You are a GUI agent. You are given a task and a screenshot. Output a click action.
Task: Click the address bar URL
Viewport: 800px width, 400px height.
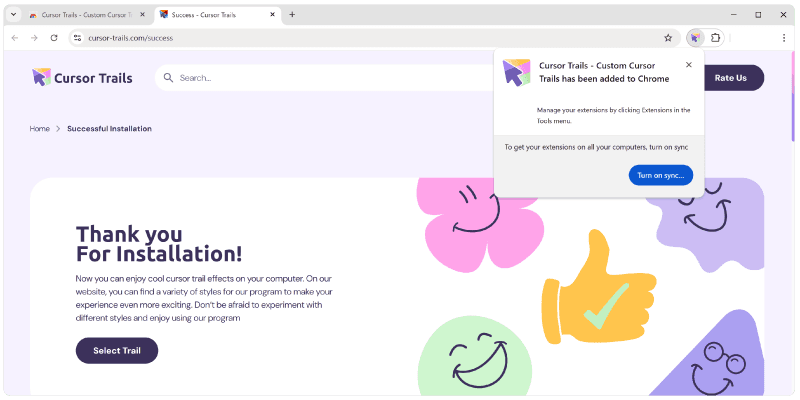click(x=131, y=38)
